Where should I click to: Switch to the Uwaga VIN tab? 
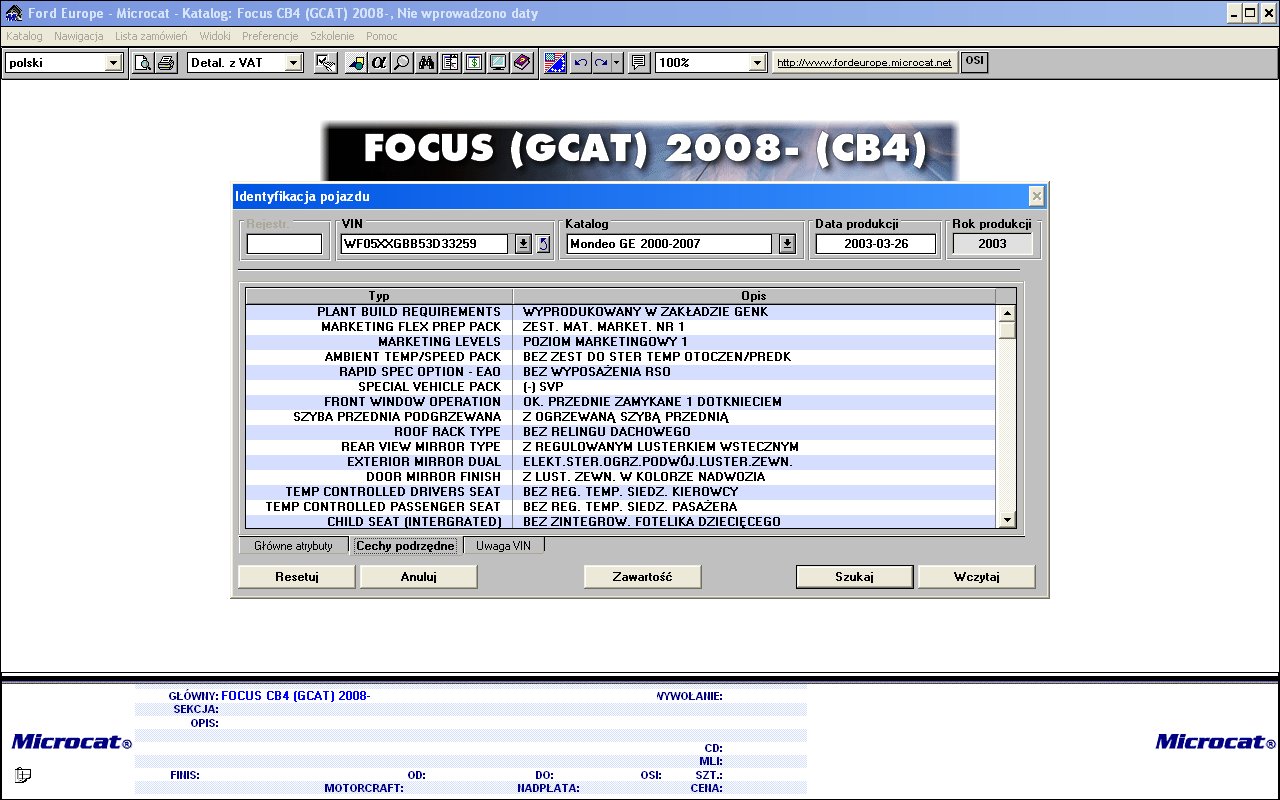pos(504,546)
